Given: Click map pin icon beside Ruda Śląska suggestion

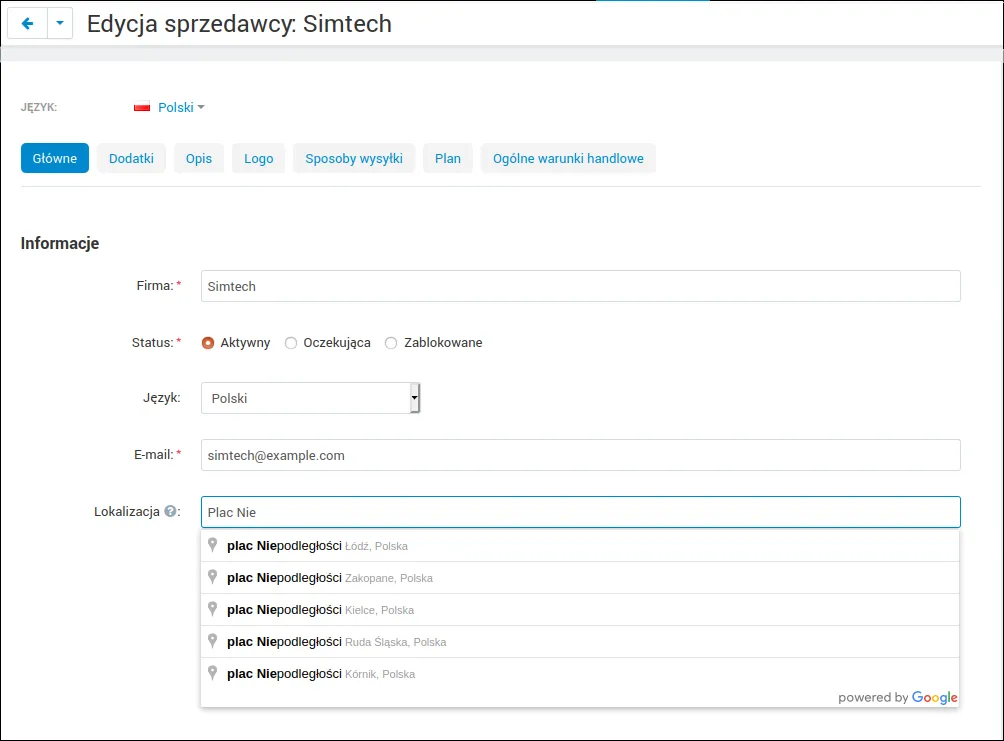Looking at the screenshot, I should [213, 641].
